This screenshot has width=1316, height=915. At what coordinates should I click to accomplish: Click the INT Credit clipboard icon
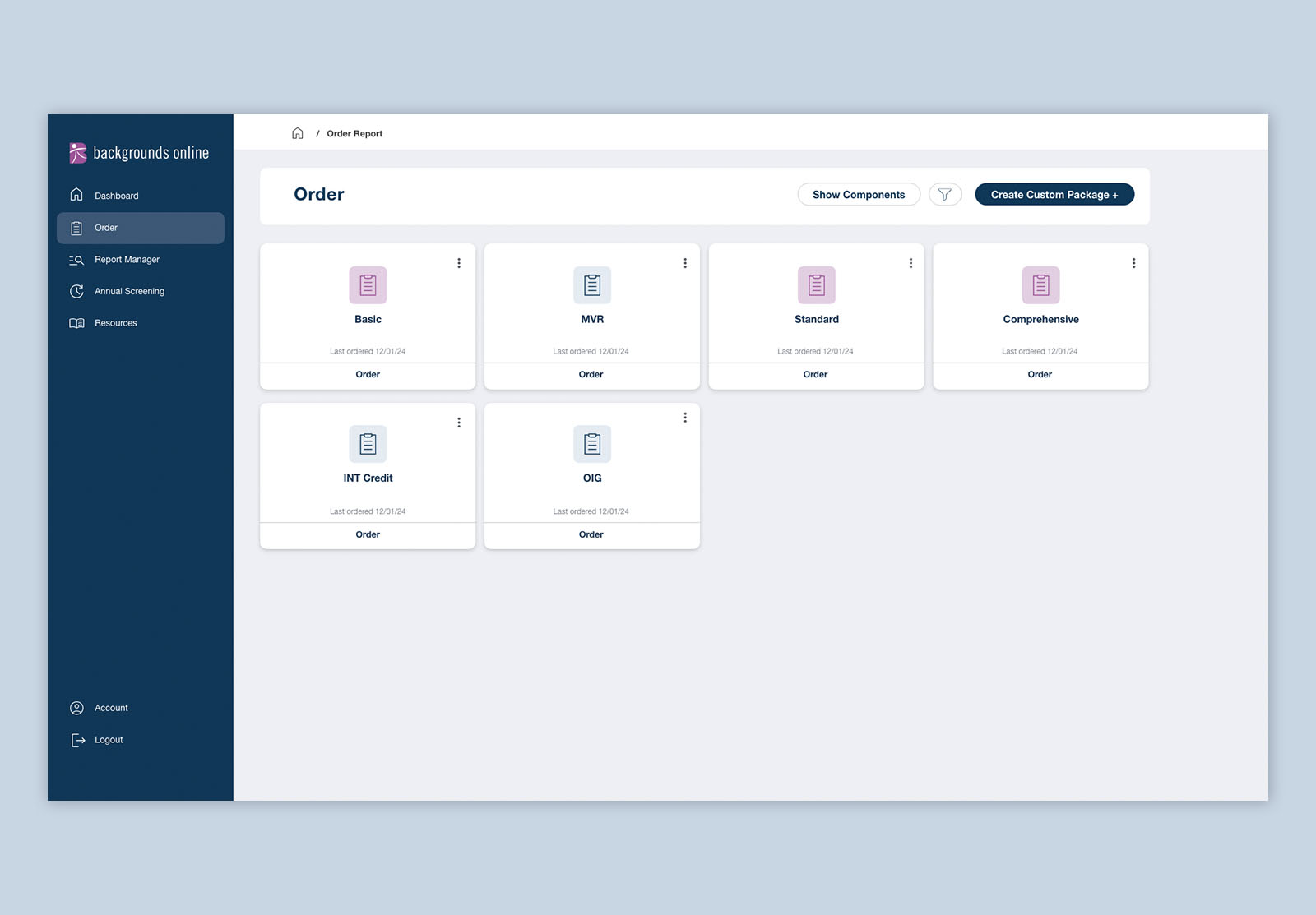[x=368, y=444]
